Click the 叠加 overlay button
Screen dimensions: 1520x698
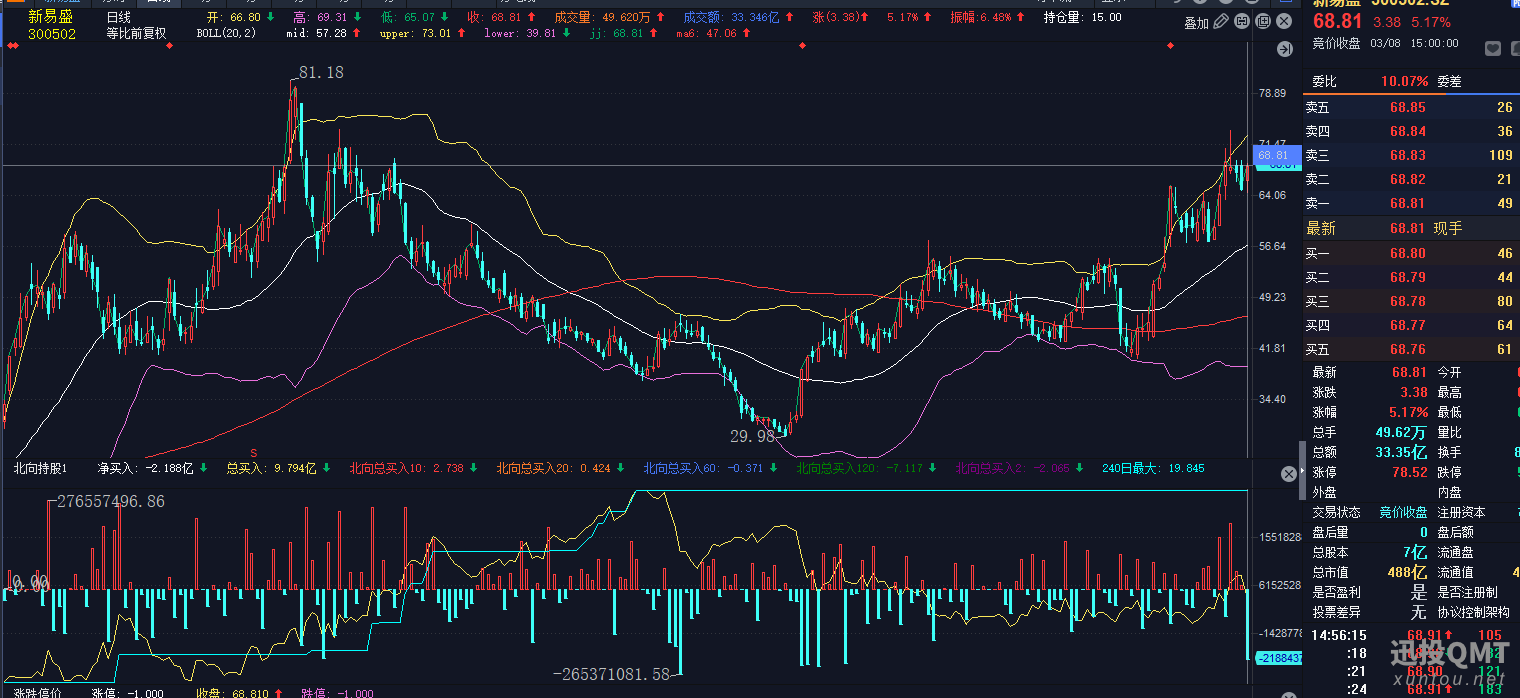pos(1196,23)
